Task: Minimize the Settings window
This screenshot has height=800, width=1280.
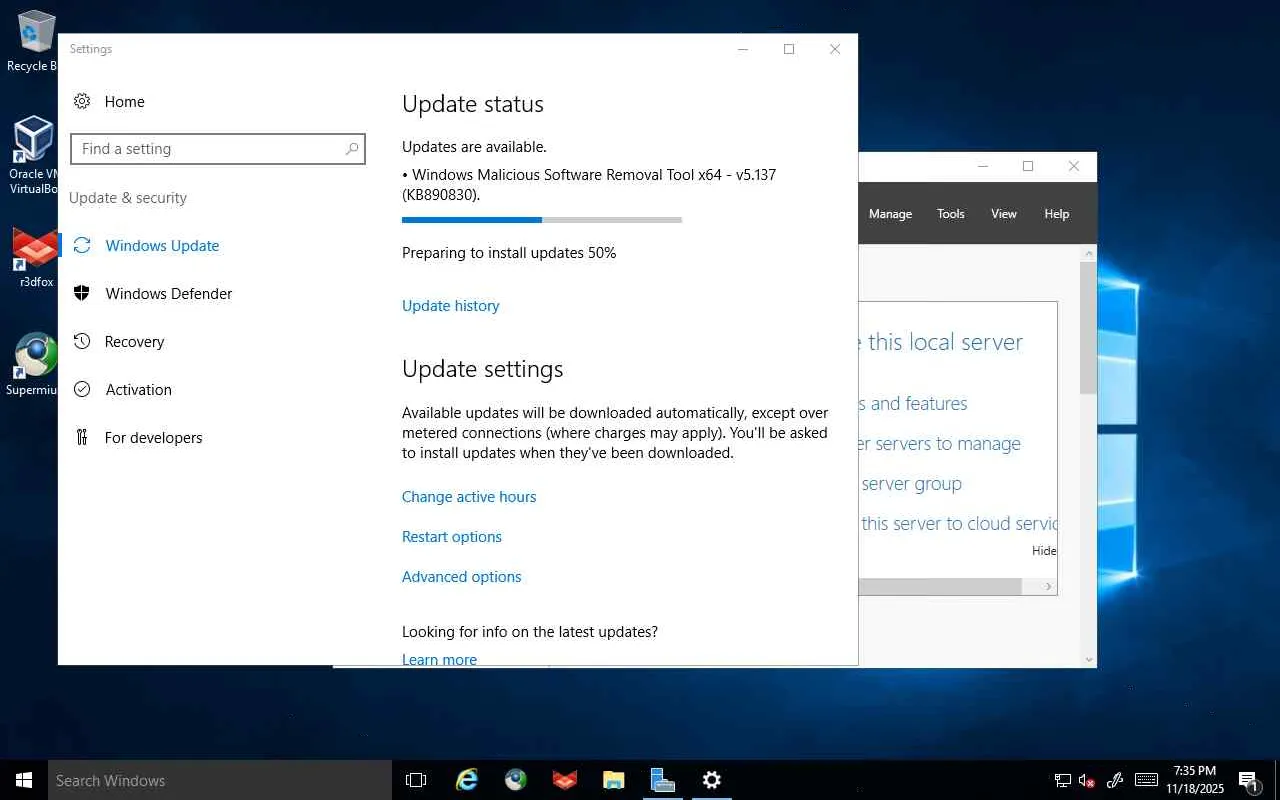Action: click(743, 49)
